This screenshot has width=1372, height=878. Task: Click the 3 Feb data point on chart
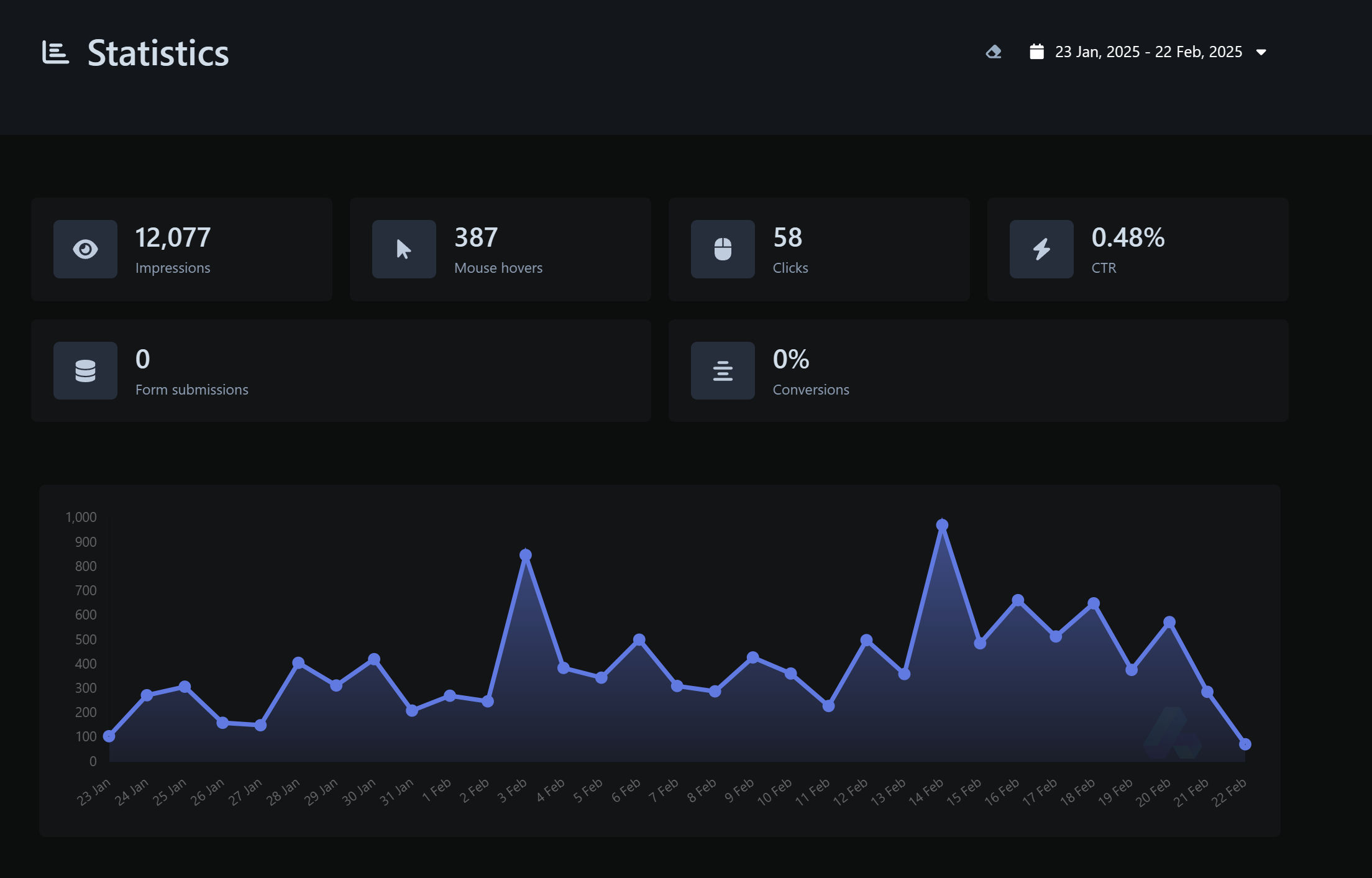click(526, 555)
